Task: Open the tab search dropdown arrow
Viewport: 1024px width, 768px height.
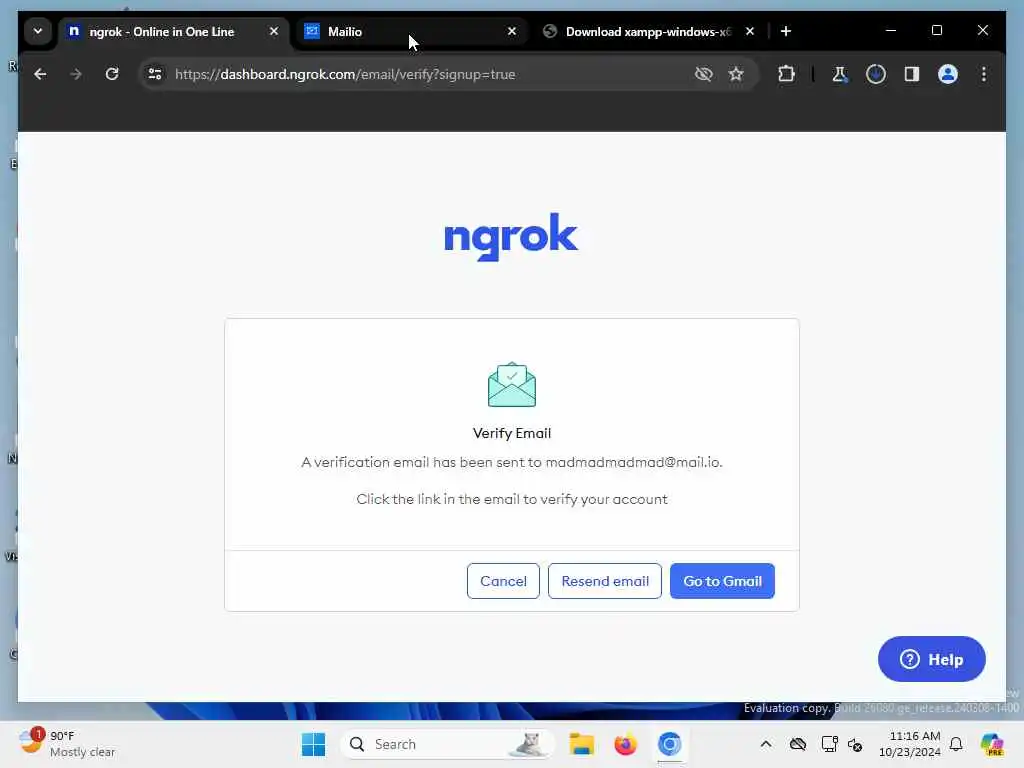Action: click(x=38, y=31)
